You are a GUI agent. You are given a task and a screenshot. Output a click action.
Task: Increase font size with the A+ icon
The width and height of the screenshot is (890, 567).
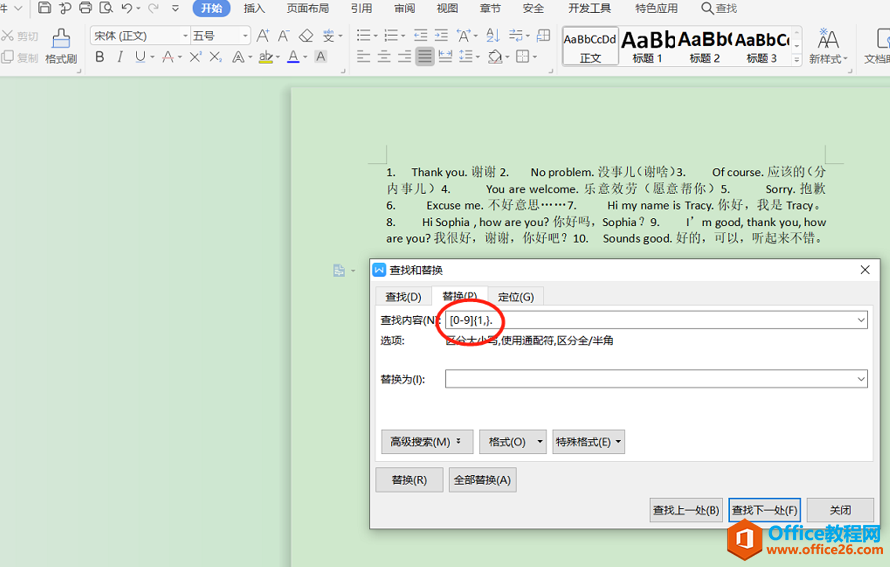263,36
